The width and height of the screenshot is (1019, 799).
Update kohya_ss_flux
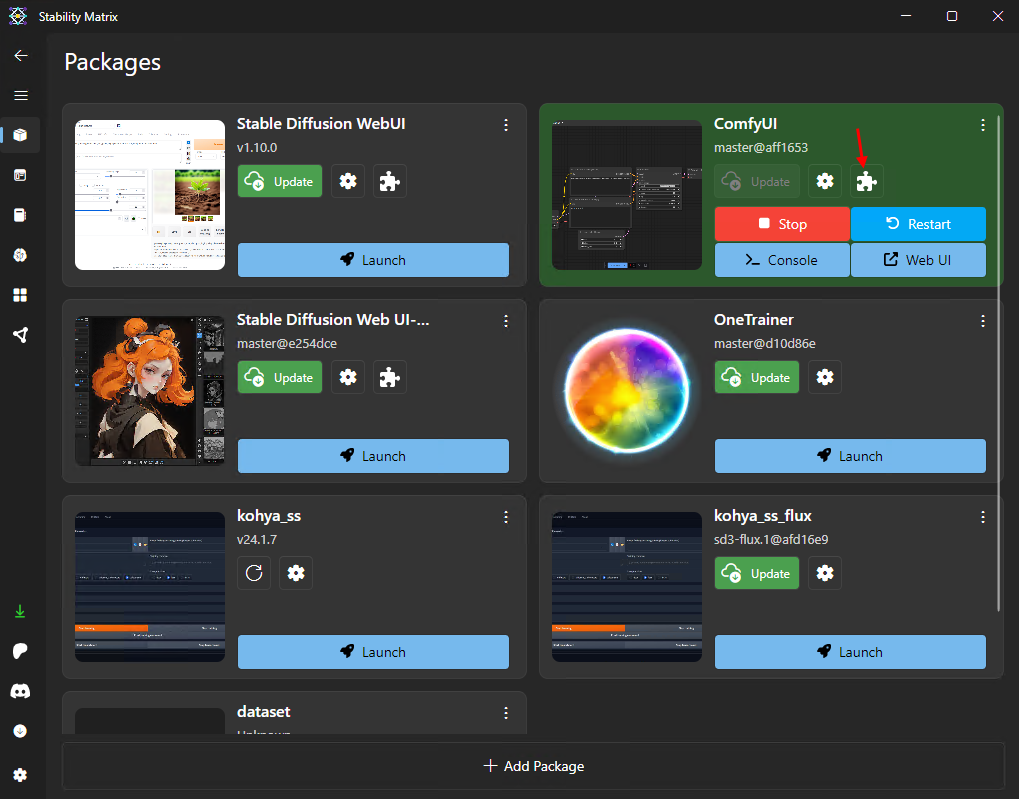click(x=756, y=573)
